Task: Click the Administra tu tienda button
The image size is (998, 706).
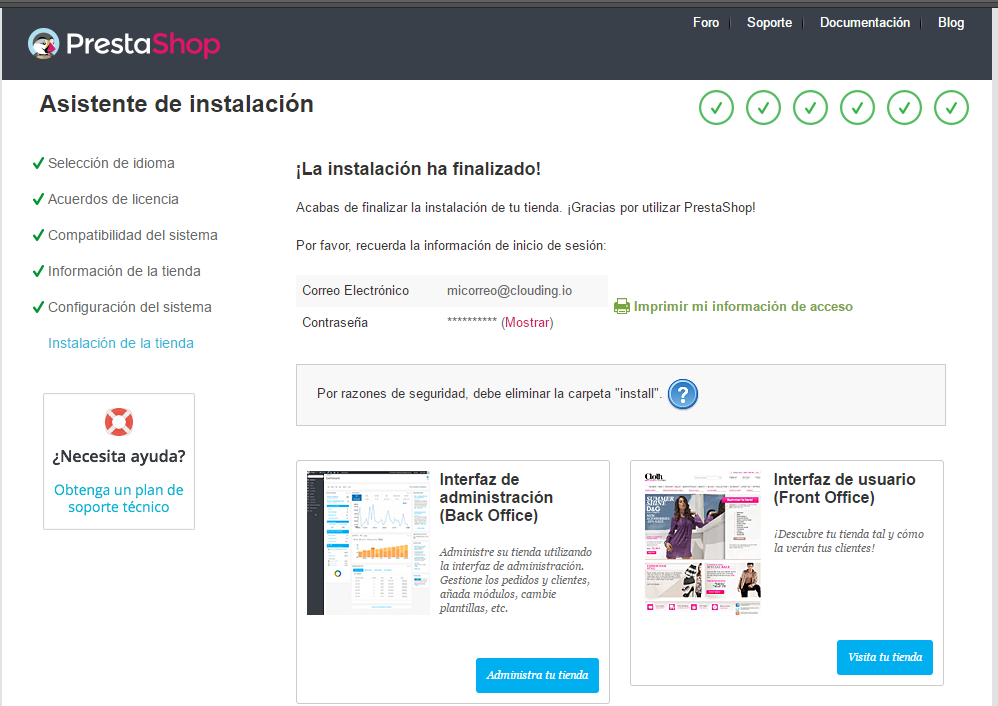Action: 537,675
